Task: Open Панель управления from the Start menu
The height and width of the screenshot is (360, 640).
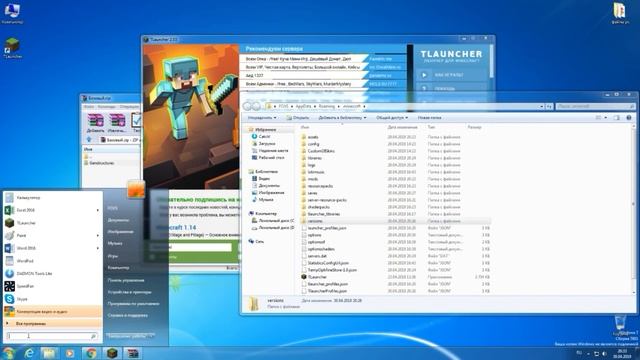Action: point(126,280)
